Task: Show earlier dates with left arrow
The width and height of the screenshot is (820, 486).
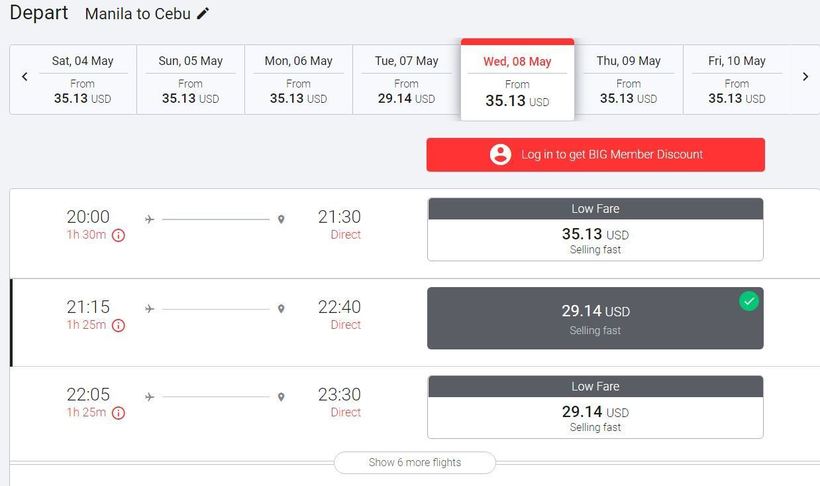Action: point(25,77)
